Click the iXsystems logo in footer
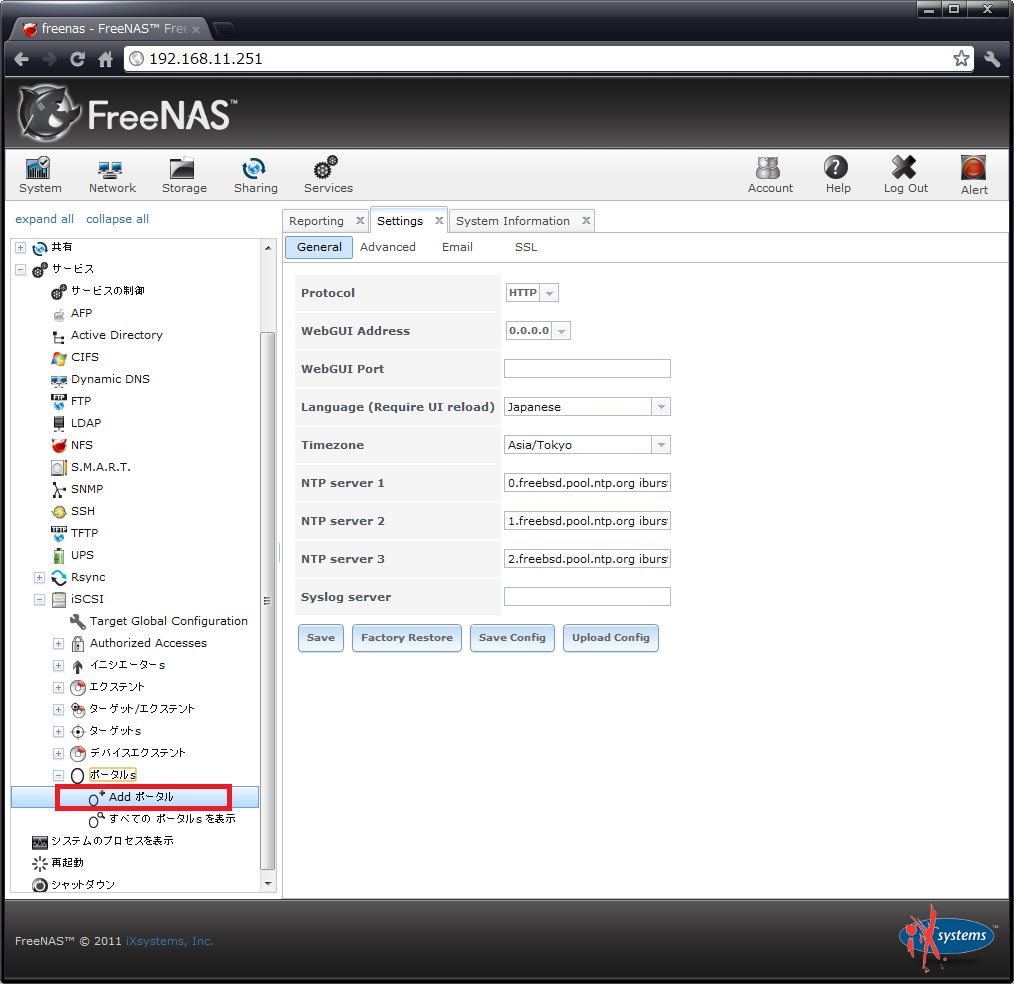1014x984 pixels. pyautogui.click(x=946, y=937)
